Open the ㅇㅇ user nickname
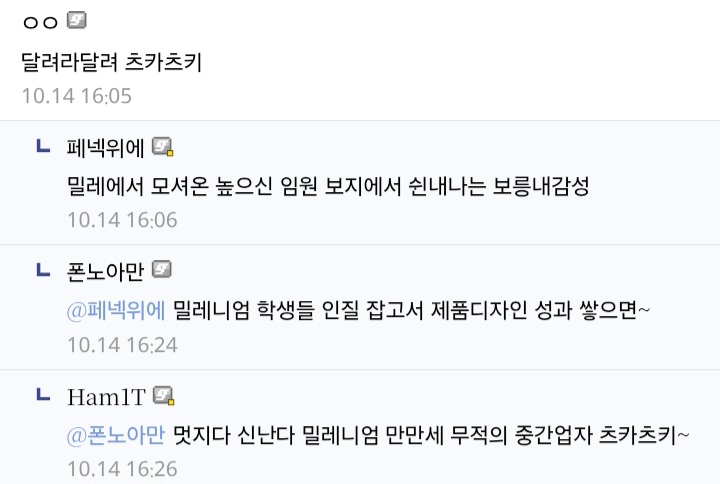 [x=40, y=21]
